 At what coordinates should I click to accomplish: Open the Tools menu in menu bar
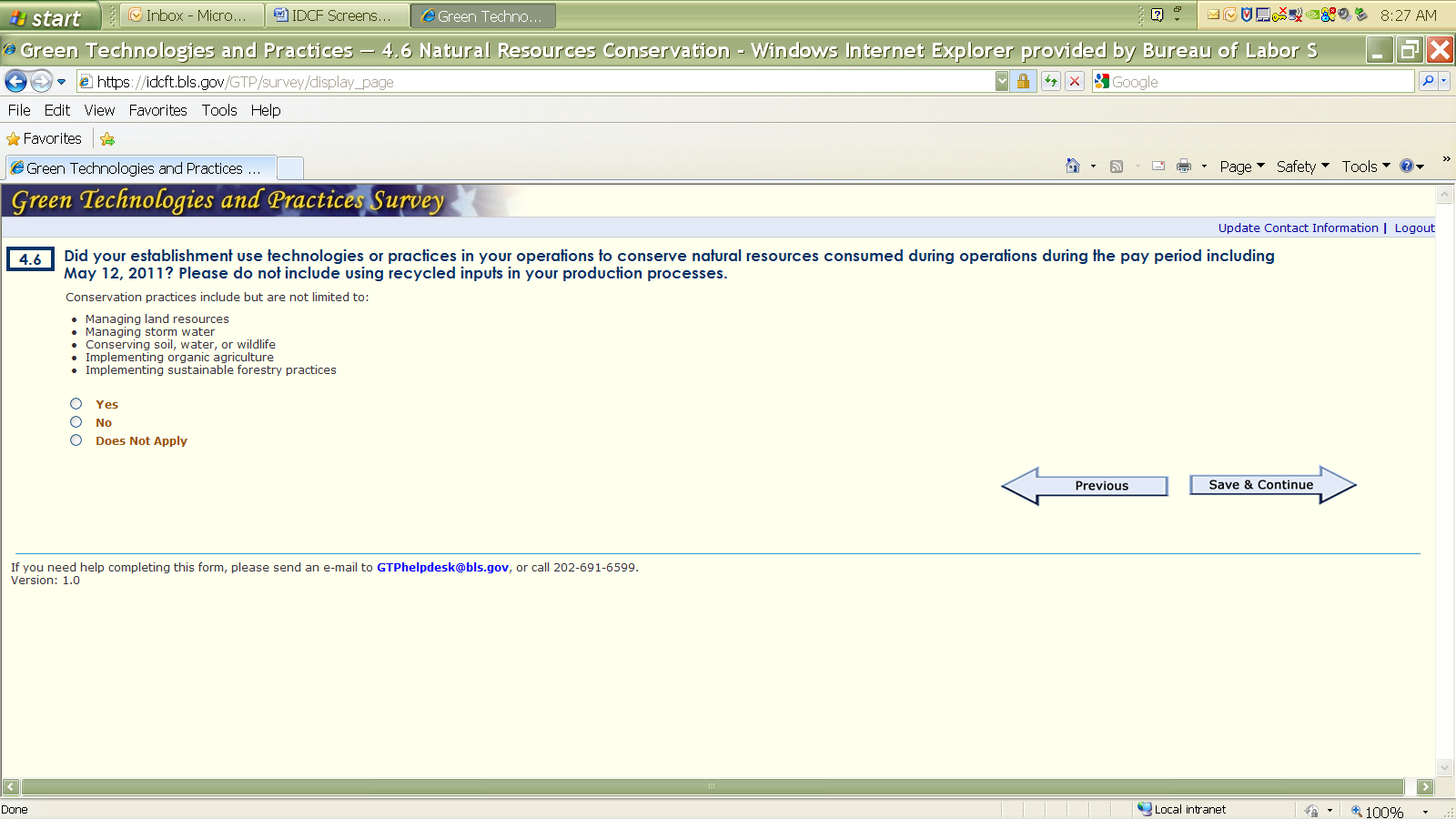[219, 110]
